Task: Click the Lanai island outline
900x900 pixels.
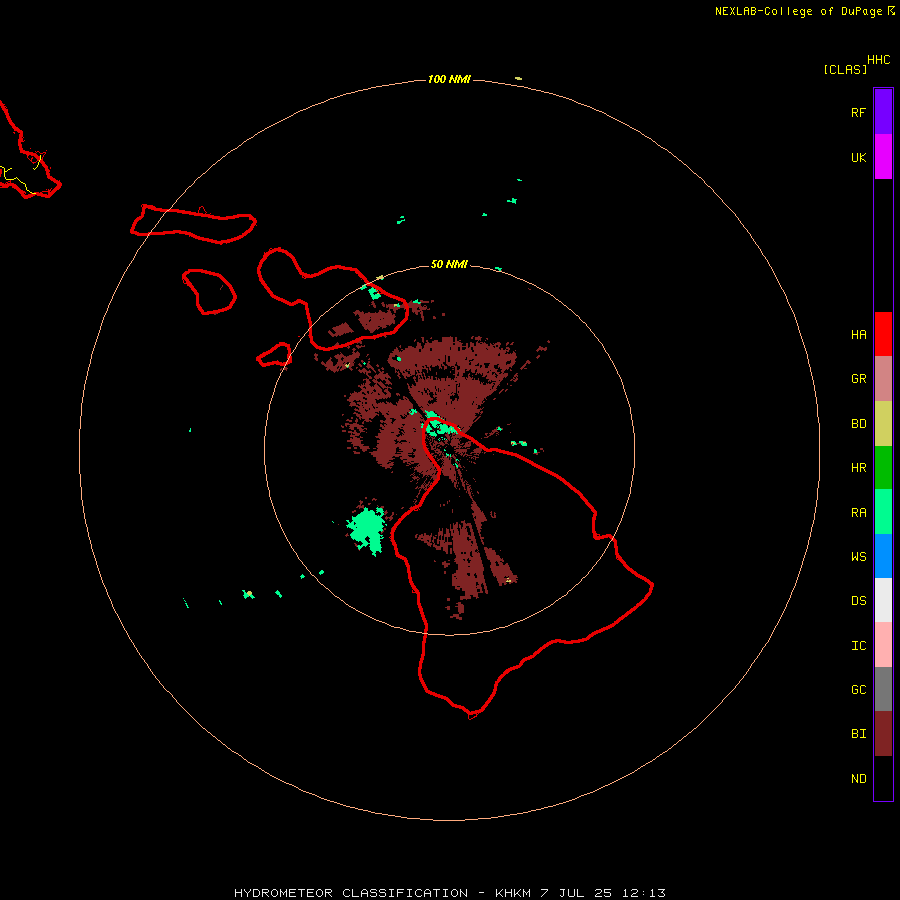Action: 209,292
